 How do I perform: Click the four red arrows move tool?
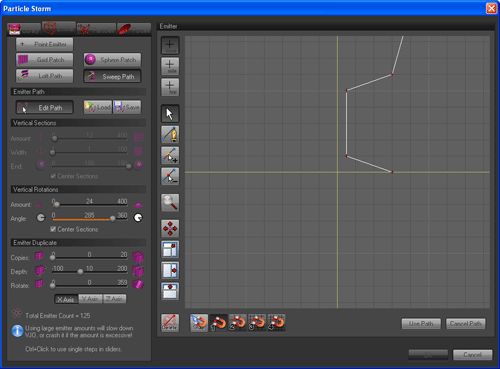click(x=170, y=229)
